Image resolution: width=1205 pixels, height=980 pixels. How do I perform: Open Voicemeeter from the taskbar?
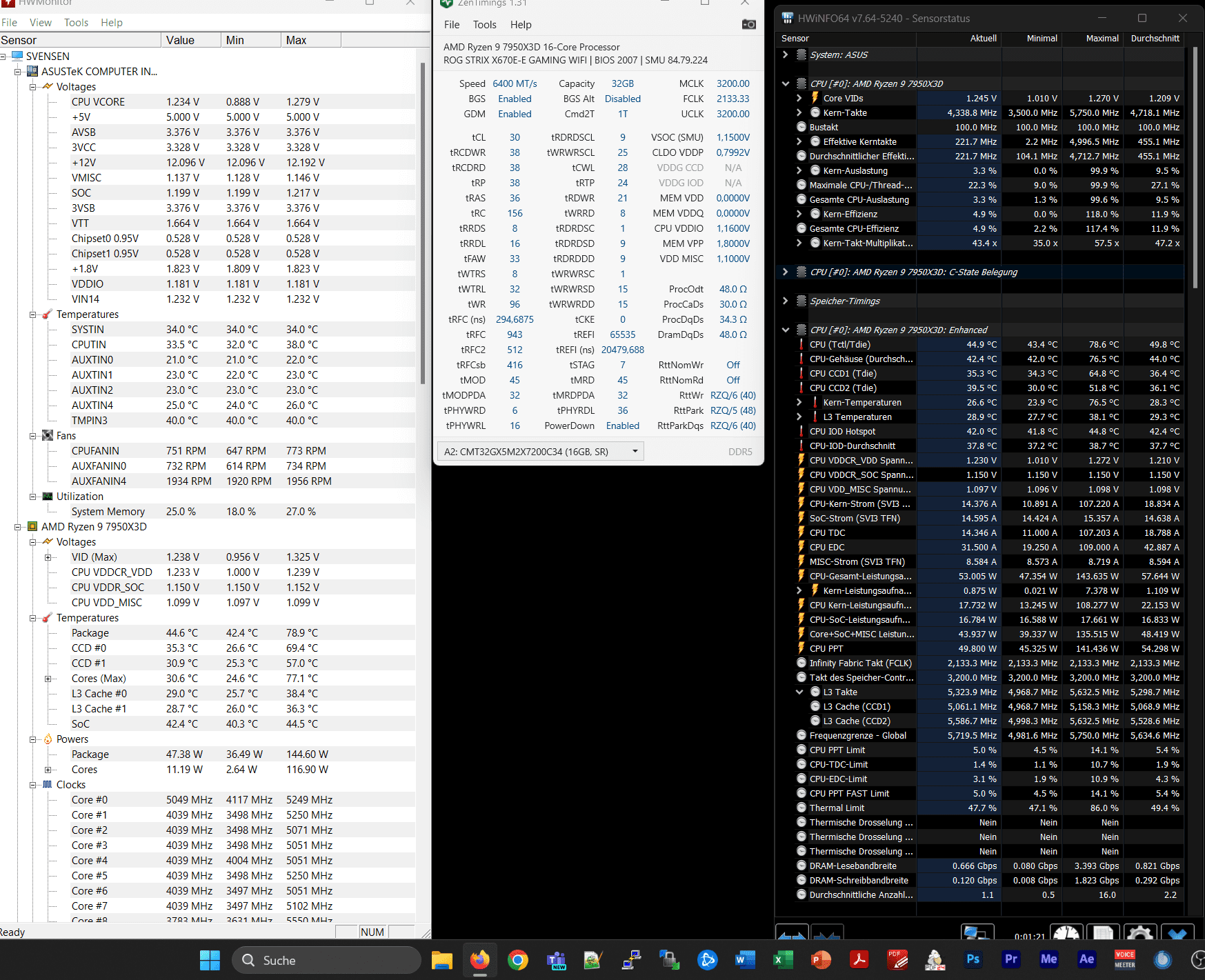tap(1125, 959)
